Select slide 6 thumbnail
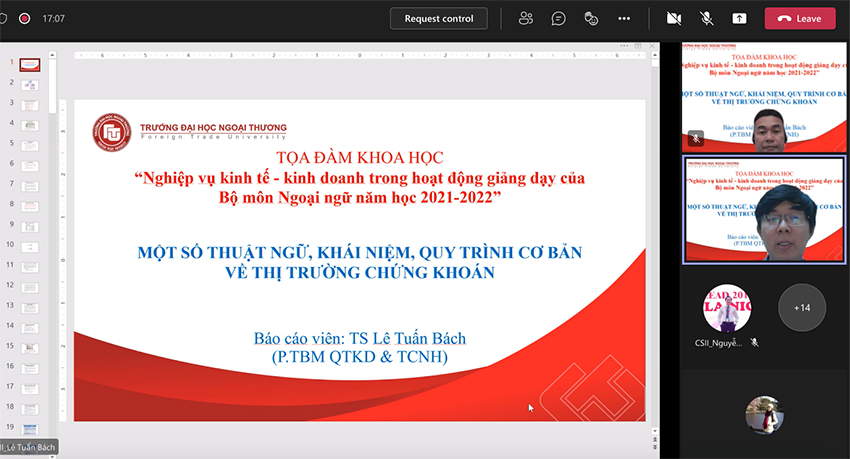This screenshot has width=850, height=459. click(30, 166)
